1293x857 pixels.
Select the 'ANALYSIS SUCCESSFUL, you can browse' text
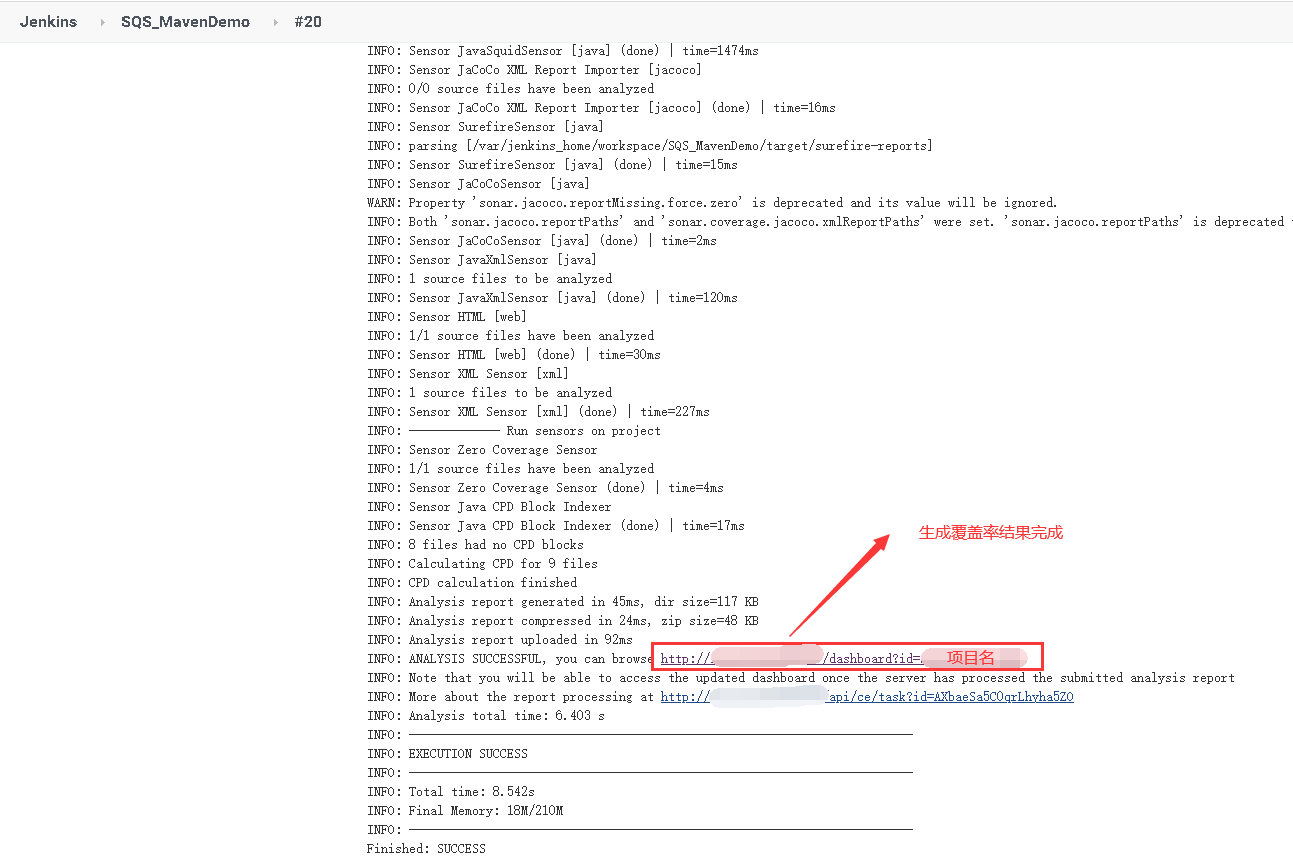(x=530, y=659)
